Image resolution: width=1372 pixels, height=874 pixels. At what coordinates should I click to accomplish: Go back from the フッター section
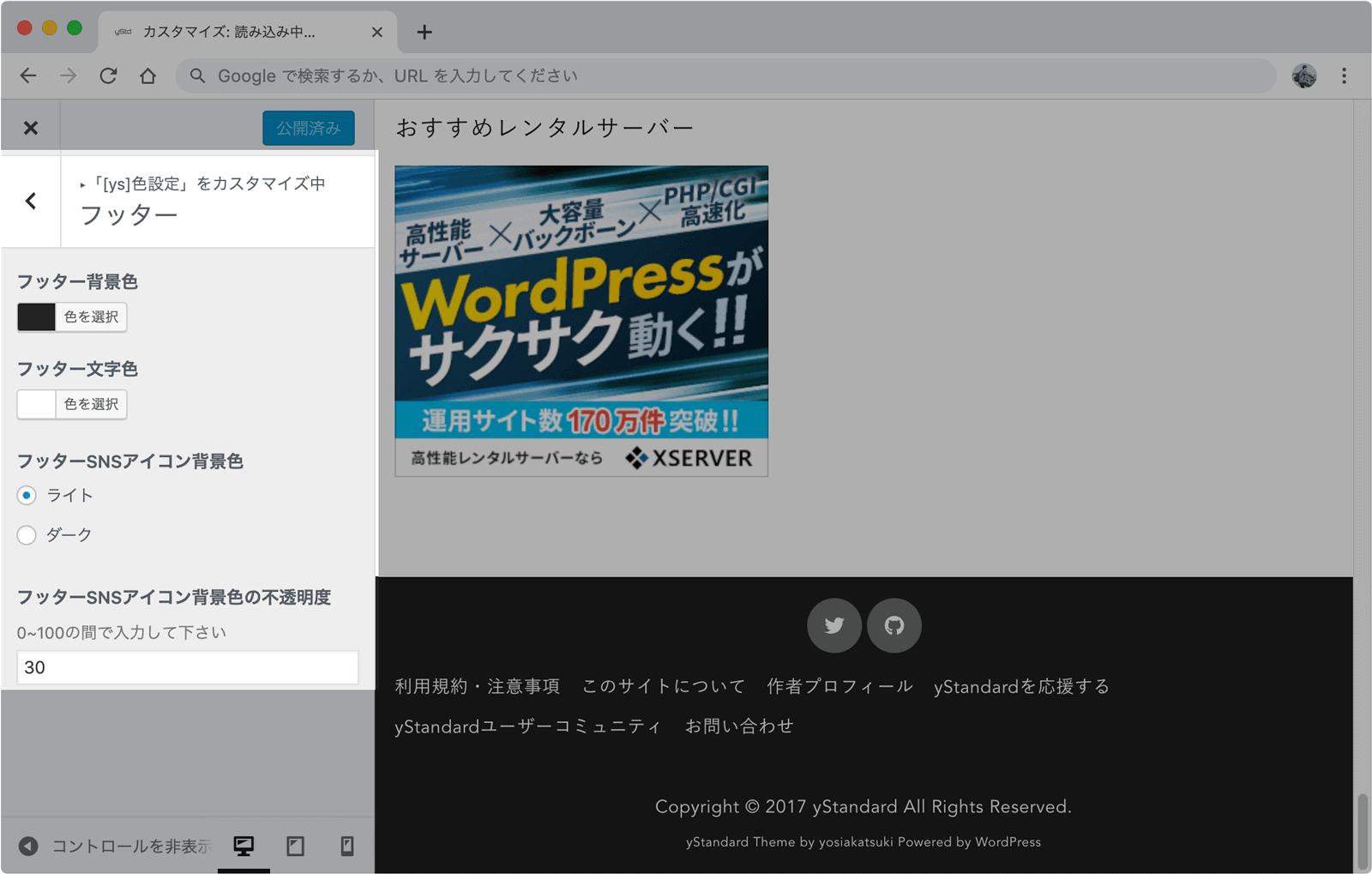(x=31, y=202)
